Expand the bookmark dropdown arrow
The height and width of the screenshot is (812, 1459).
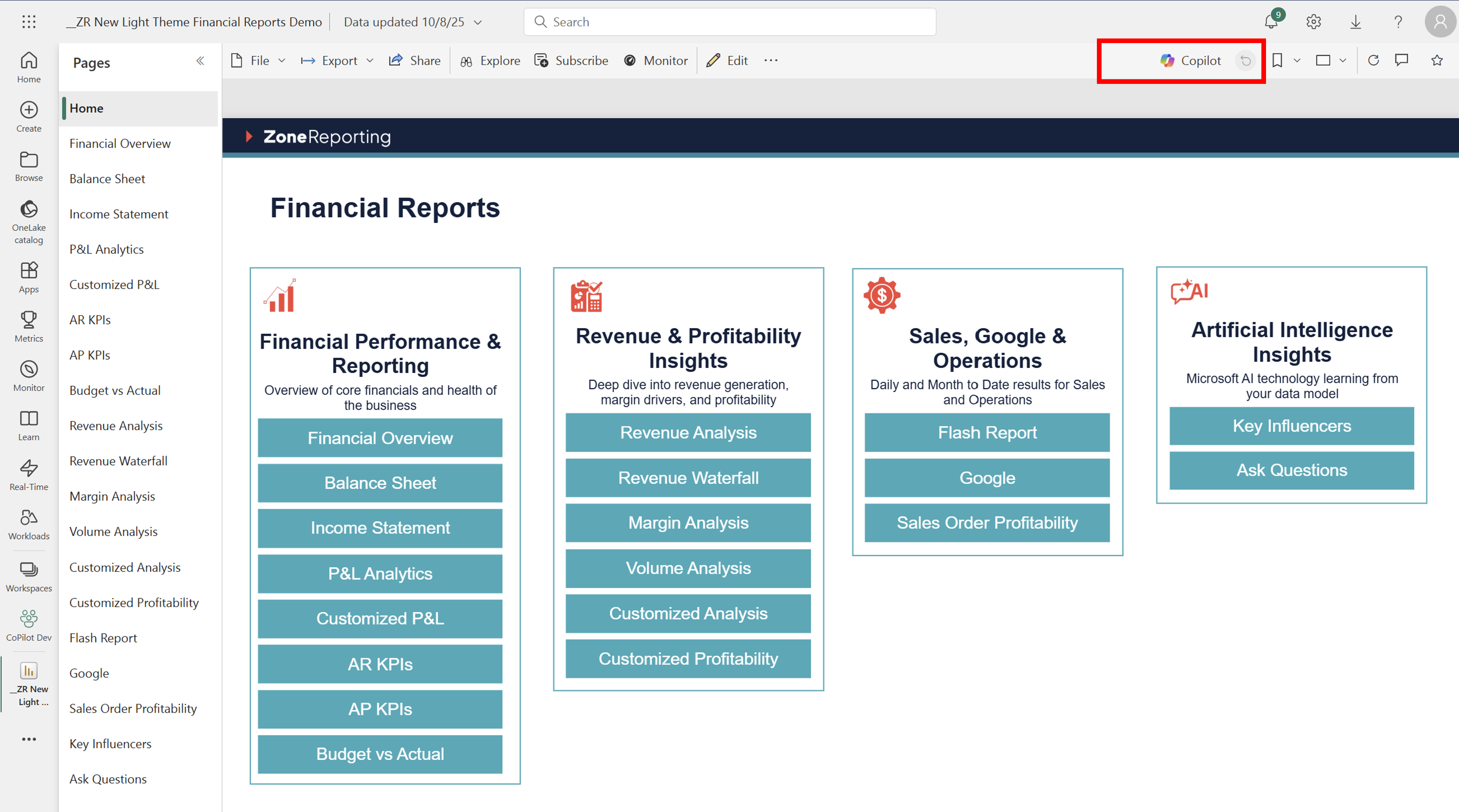pyautogui.click(x=1297, y=60)
